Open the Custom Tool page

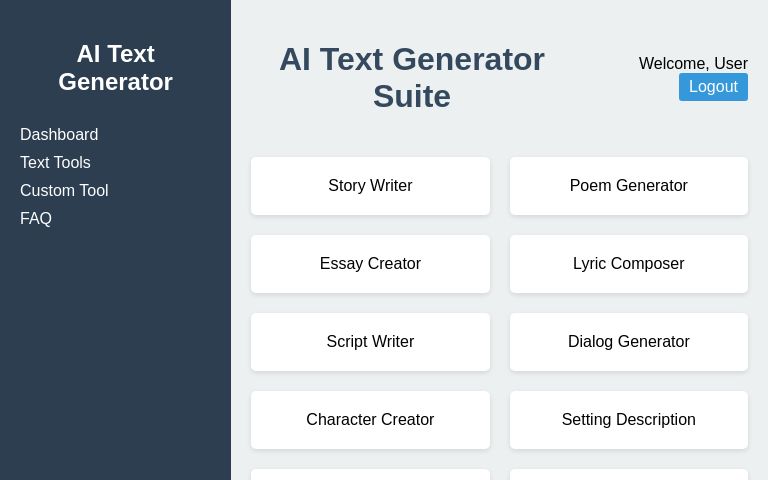click(x=64, y=191)
